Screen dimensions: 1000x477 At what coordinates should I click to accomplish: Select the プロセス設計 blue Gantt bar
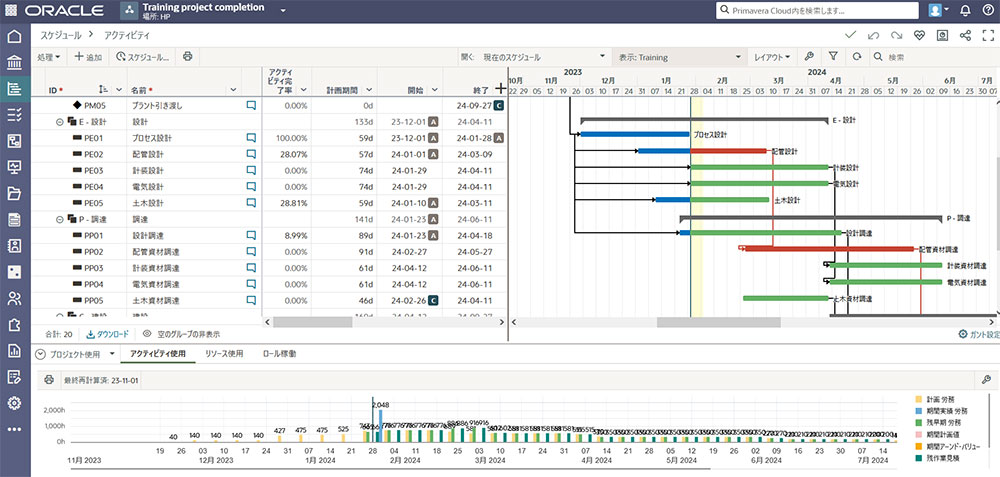click(635, 135)
